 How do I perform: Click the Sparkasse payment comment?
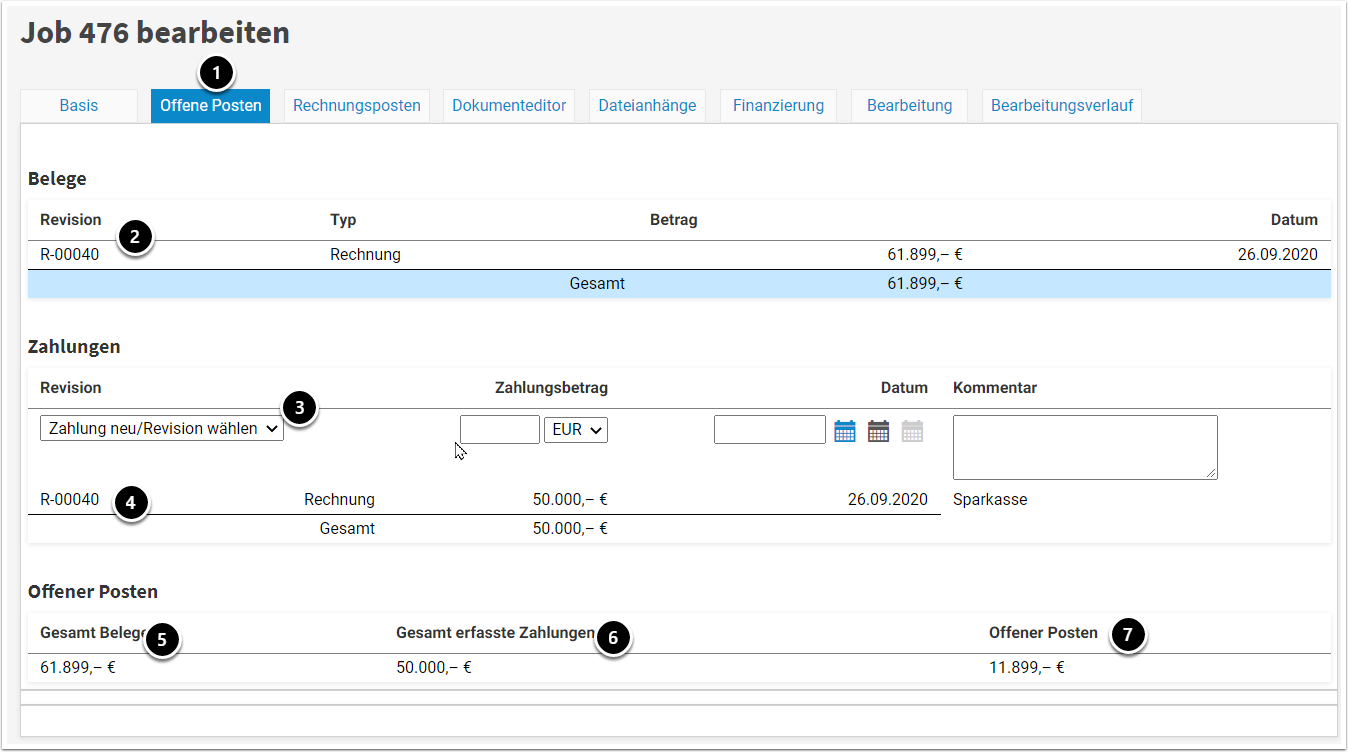990,499
